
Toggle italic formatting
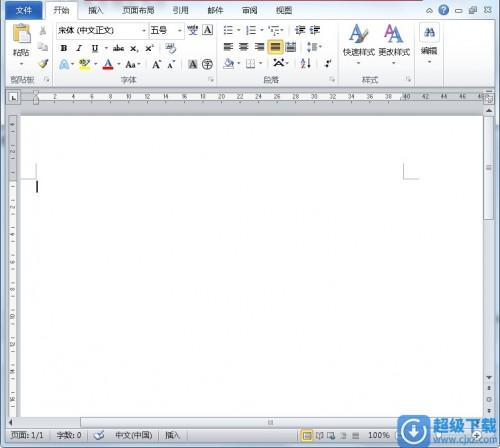tap(79, 48)
